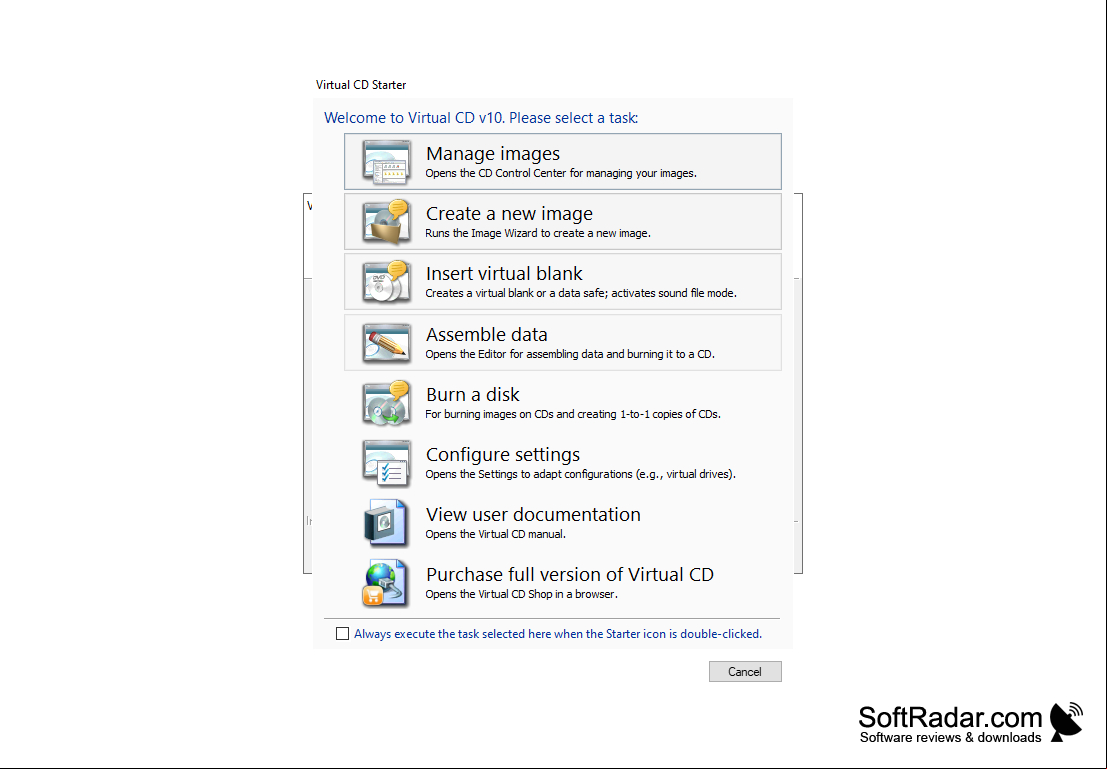The image size is (1107, 769).
Task: Click 'Opens the Settings to adapt configurations' text
Action: tap(580, 474)
